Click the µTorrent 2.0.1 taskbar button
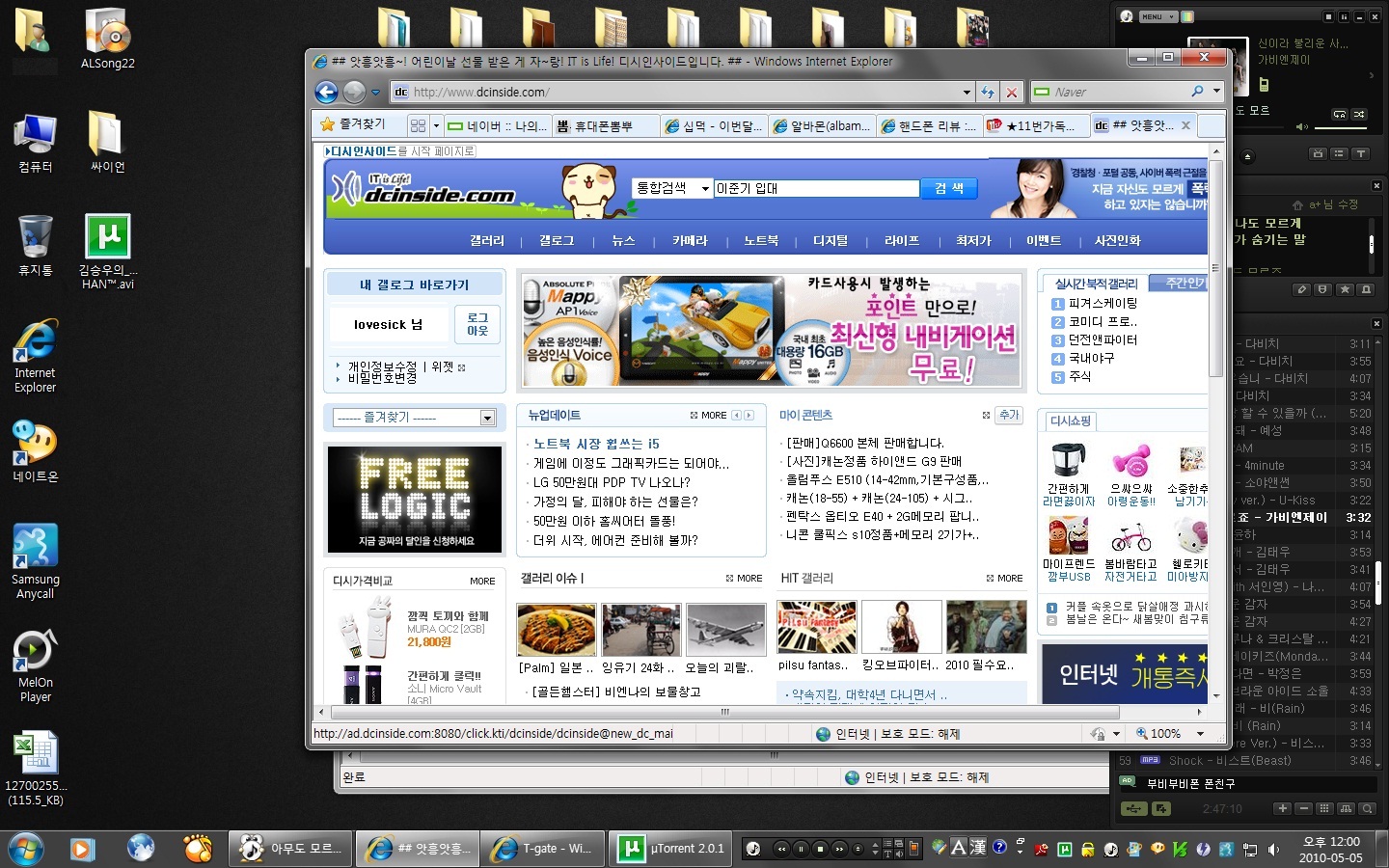The height and width of the screenshot is (868, 1389). coord(672,849)
